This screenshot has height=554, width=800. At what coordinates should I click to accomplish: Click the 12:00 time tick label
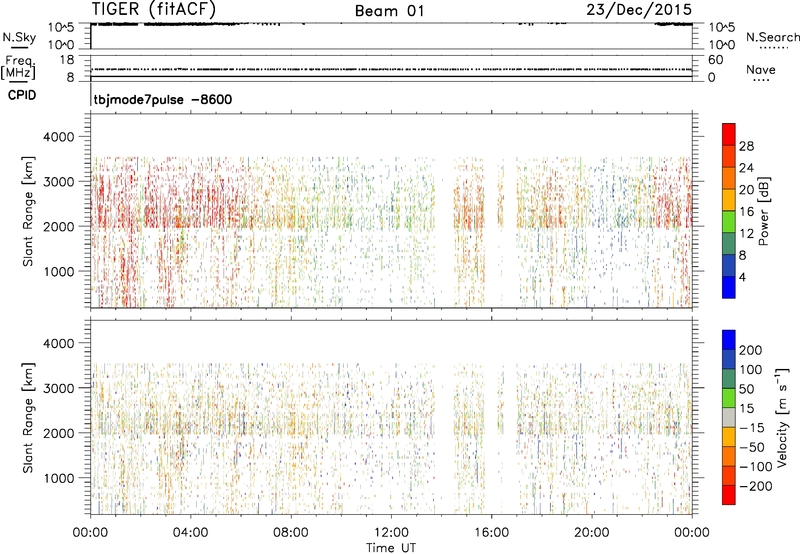(x=391, y=533)
